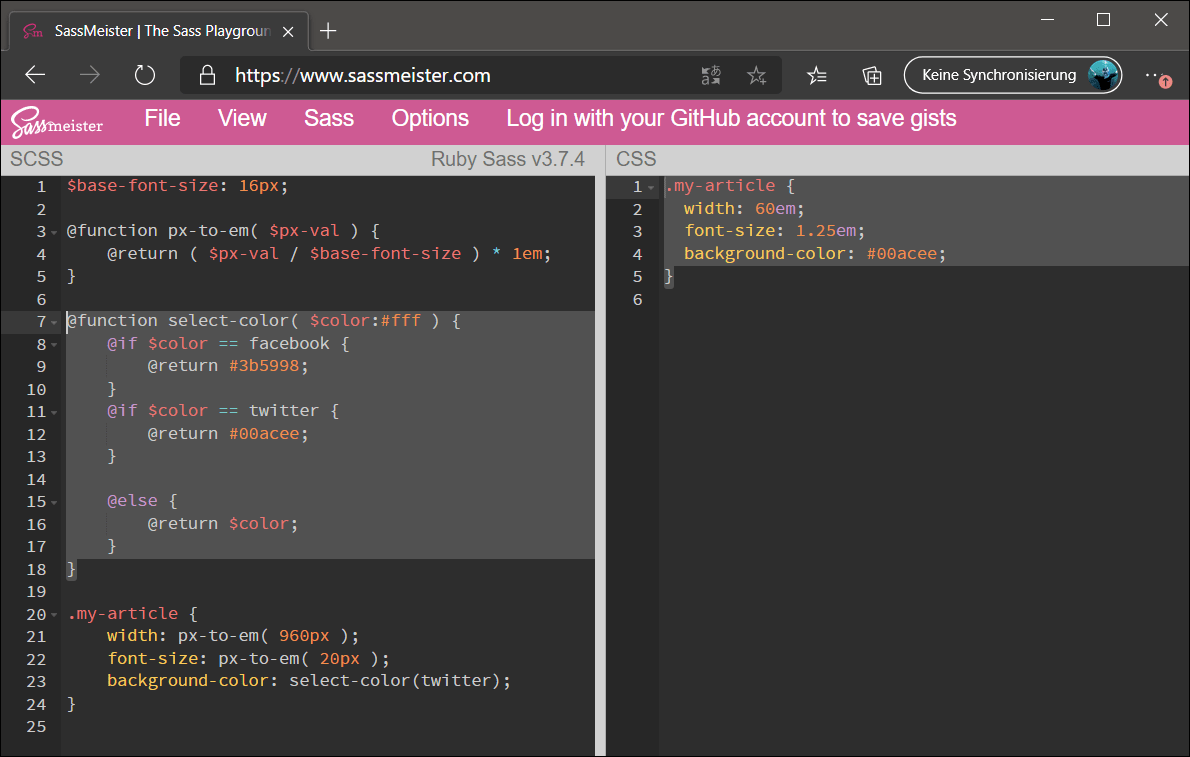Open the File menu

162,118
